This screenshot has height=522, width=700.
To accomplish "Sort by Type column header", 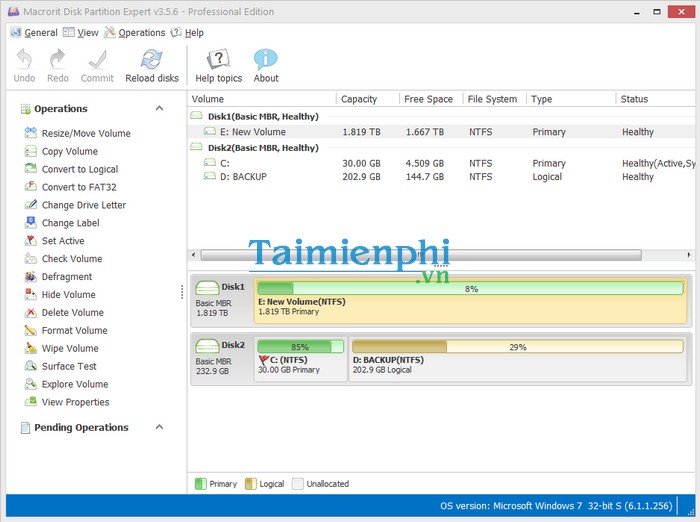I will pos(571,99).
